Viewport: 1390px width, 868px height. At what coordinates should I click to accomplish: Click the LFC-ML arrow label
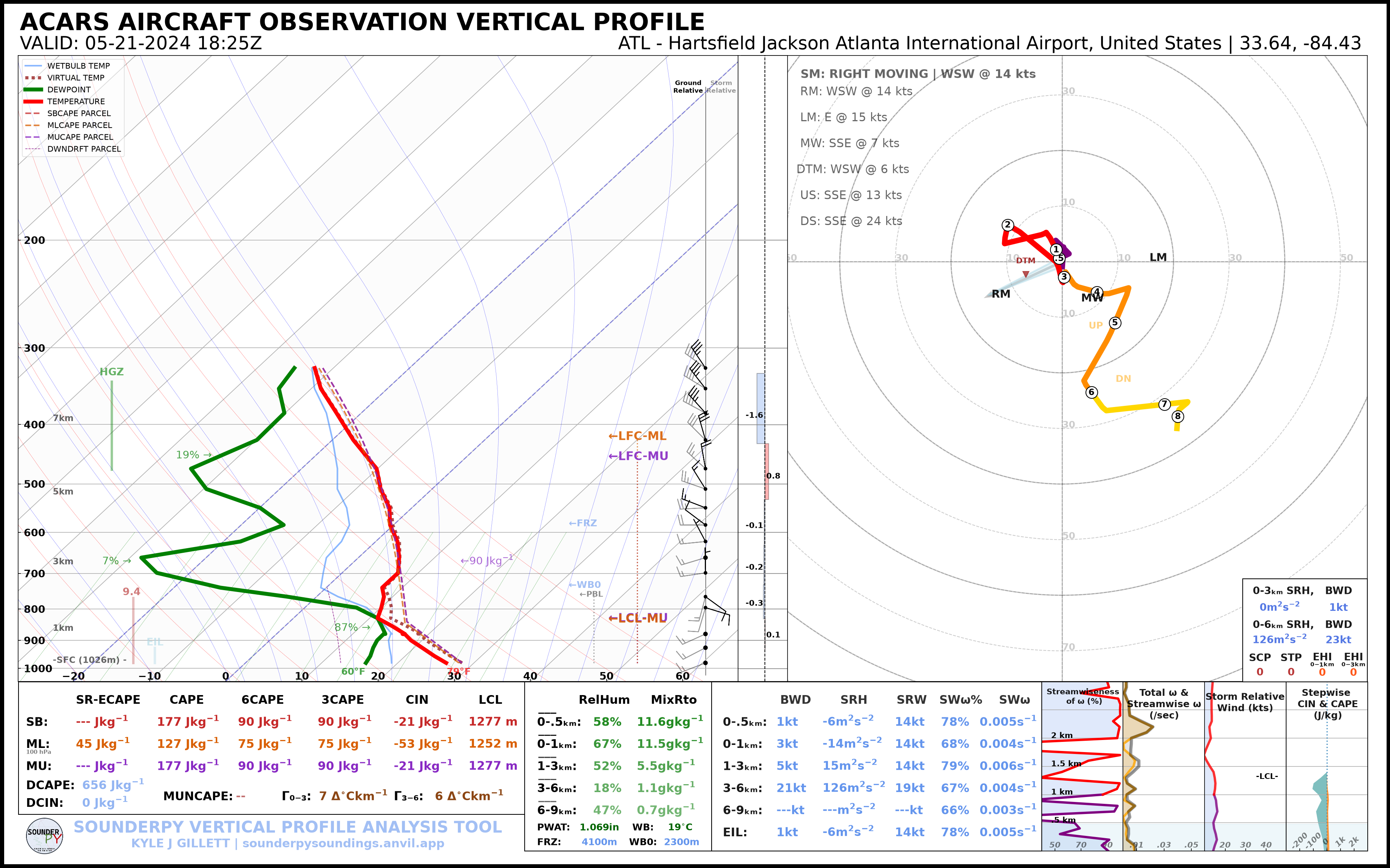pyautogui.click(x=637, y=436)
